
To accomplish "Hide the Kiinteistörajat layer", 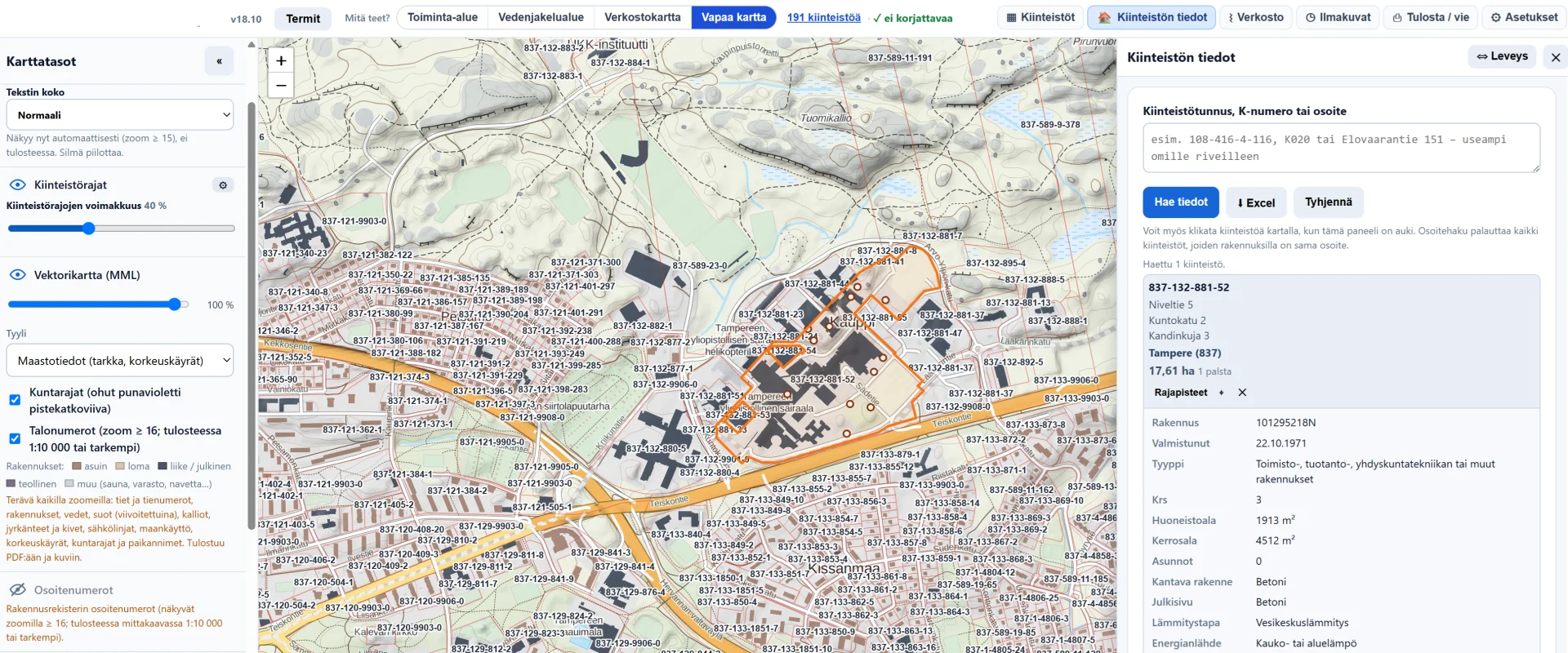I will coord(17,185).
